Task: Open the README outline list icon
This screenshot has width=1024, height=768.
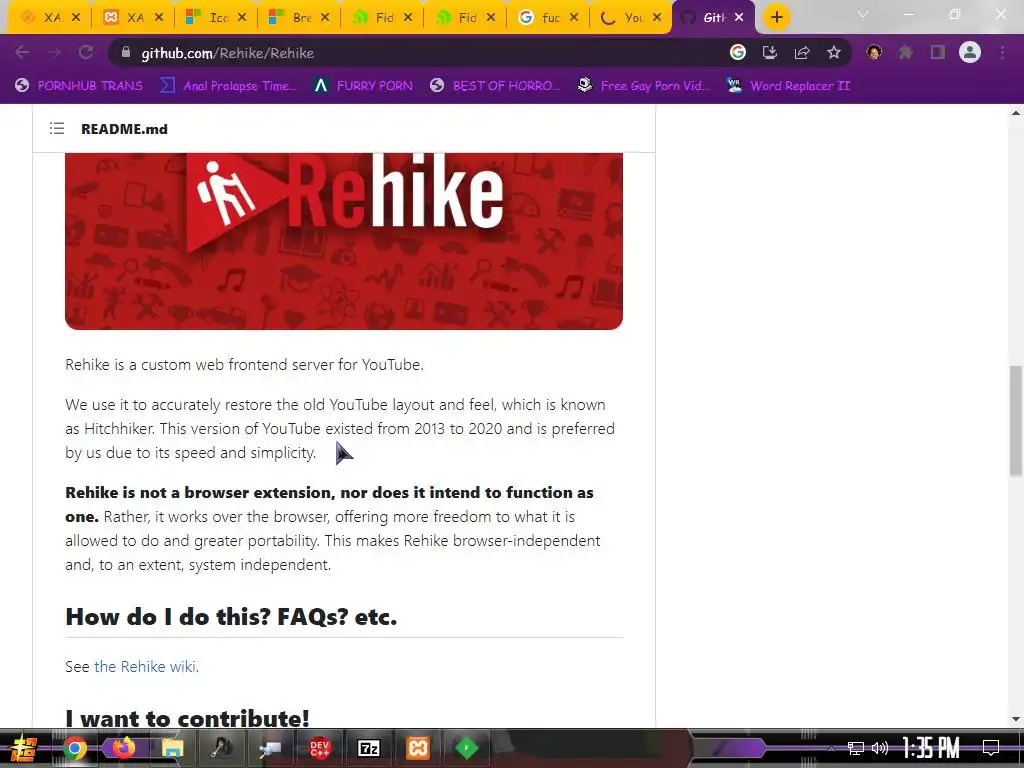Action: [x=57, y=129]
